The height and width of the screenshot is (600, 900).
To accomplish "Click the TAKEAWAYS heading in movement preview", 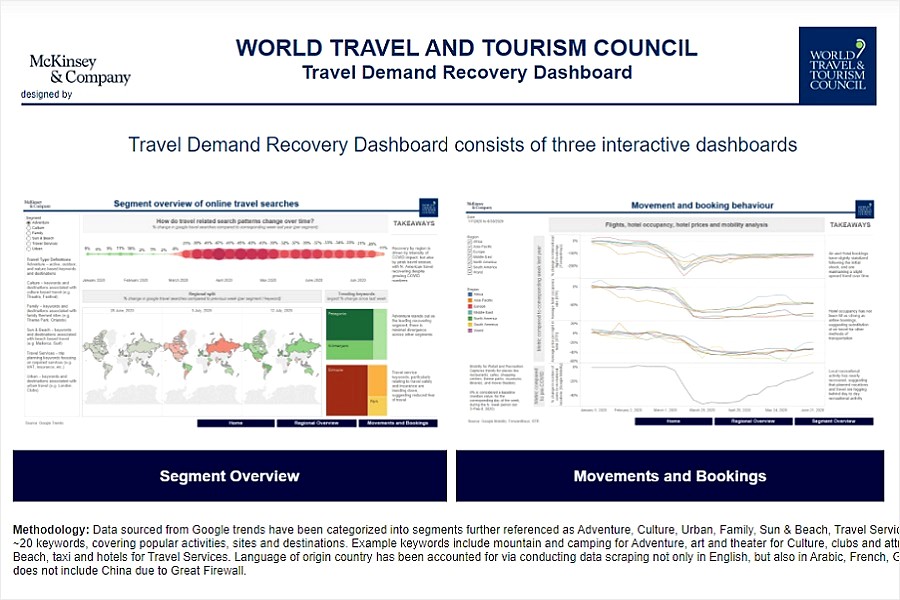I will tap(850, 224).
